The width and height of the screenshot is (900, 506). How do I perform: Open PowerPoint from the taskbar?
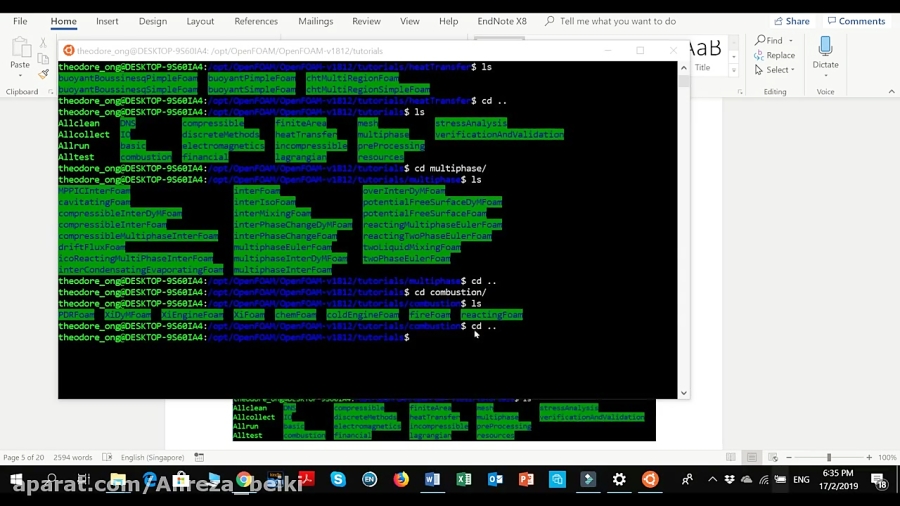(526, 479)
